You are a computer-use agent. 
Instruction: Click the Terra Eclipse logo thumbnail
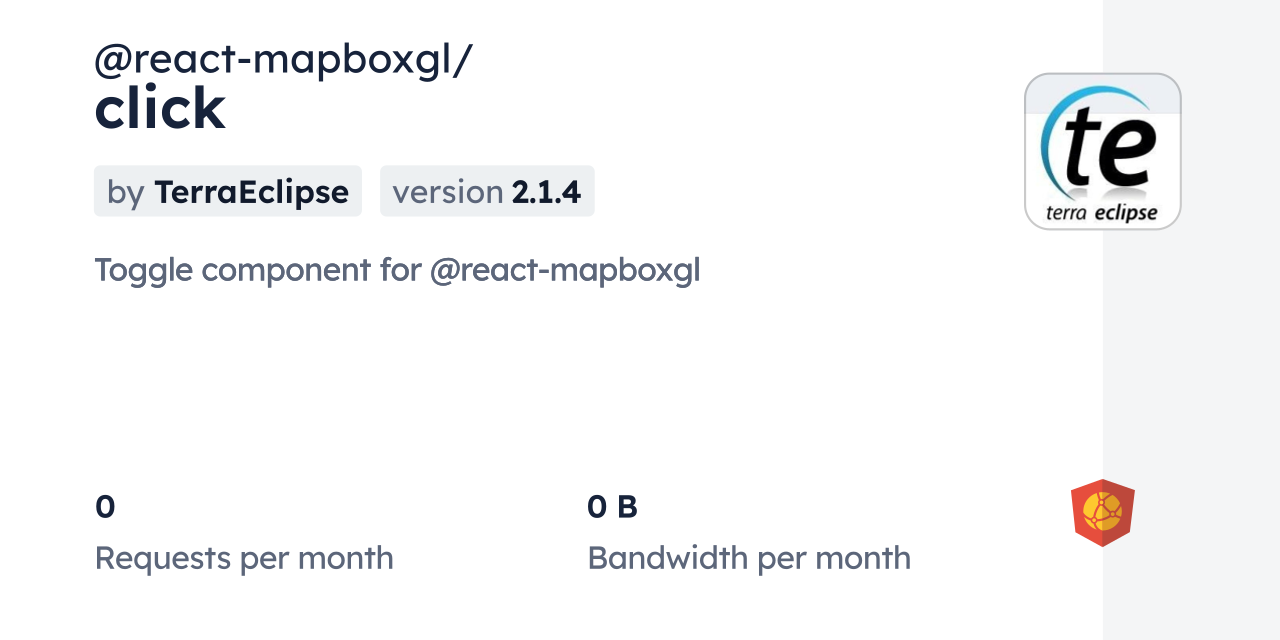tap(1102, 151)
